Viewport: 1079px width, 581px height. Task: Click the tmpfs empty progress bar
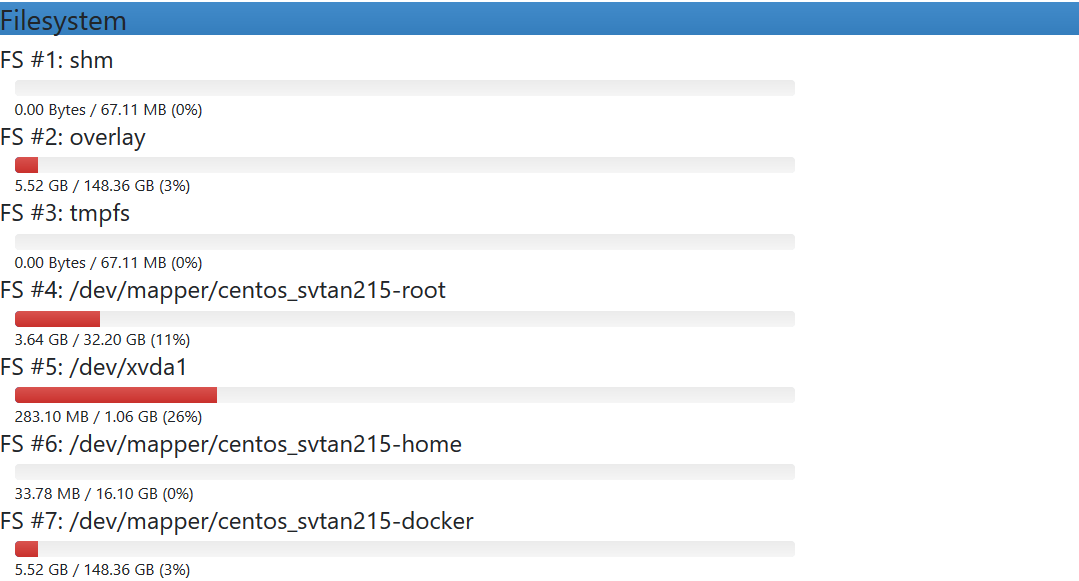click(405, 242)
